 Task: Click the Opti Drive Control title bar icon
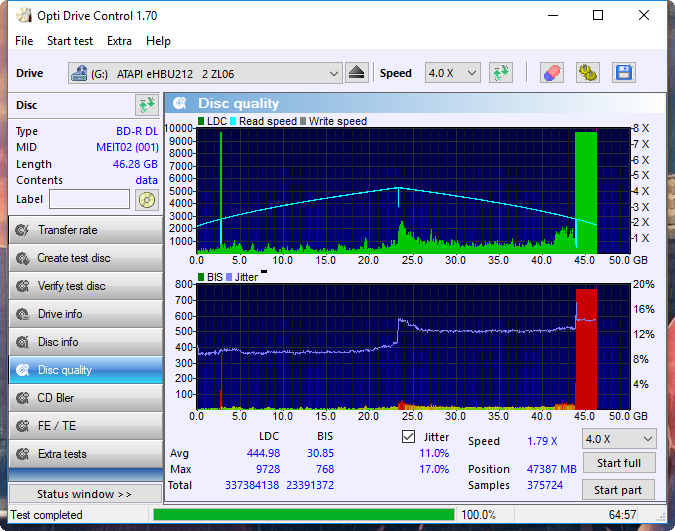coord(24,16)
